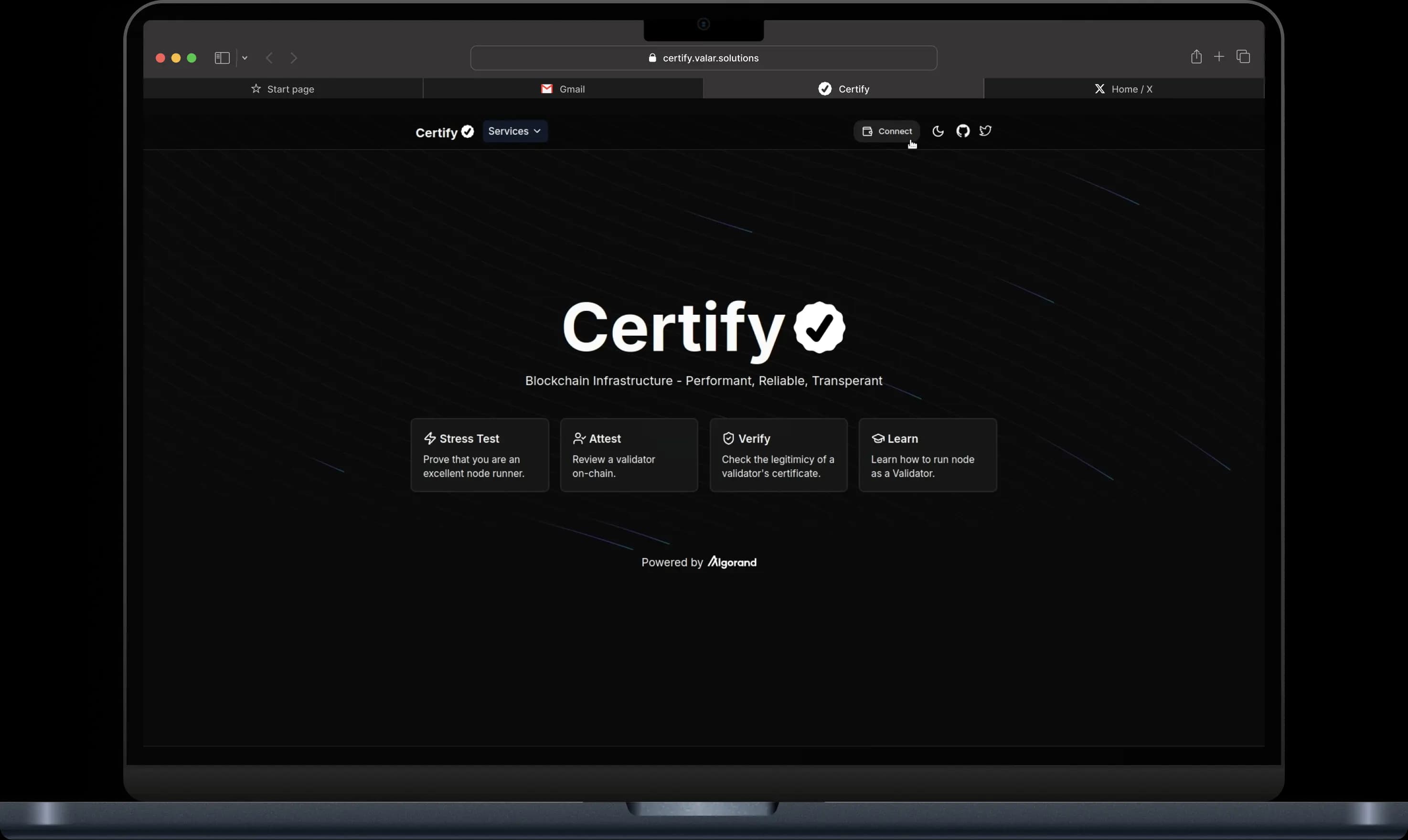Open the Attest card

(x=629, y=455)
